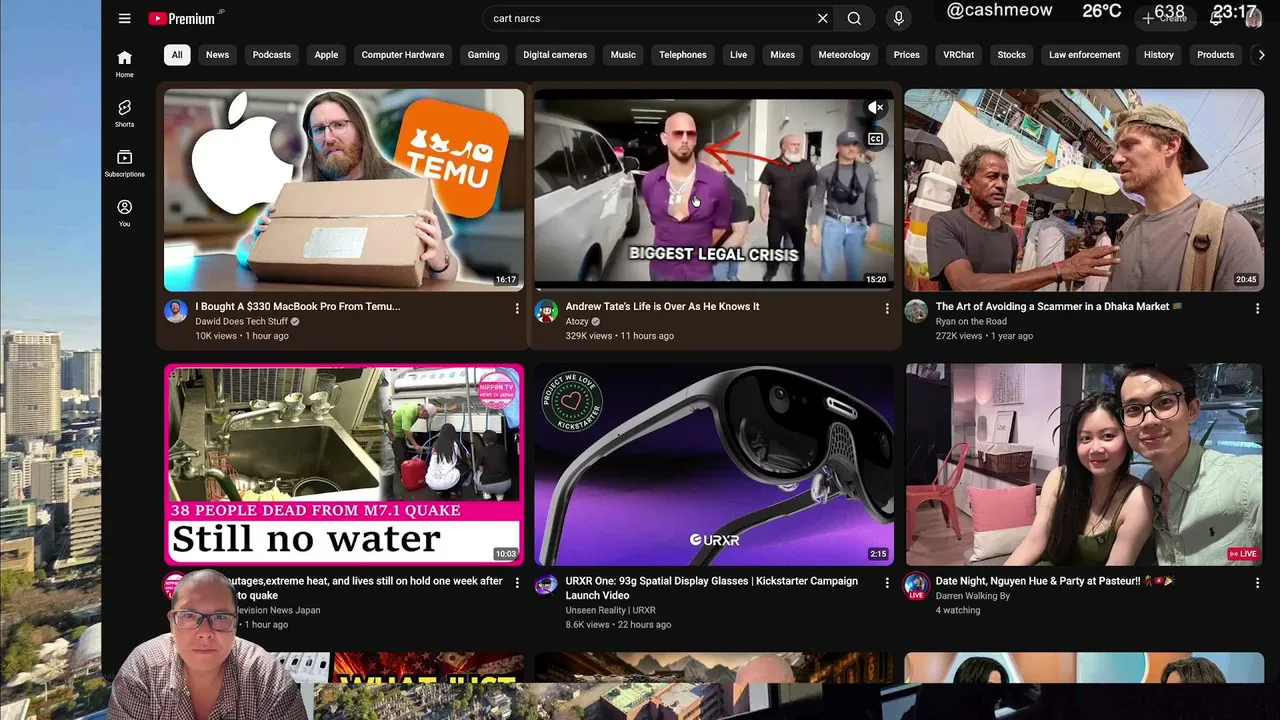Open 'Andrew Tate's Life is Over' title

(663, 307)
